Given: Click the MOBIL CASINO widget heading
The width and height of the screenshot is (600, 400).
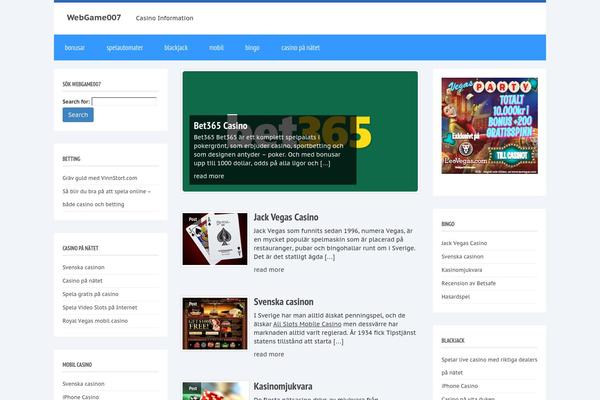Looking at the screenshot, I should tap(77, 364).
